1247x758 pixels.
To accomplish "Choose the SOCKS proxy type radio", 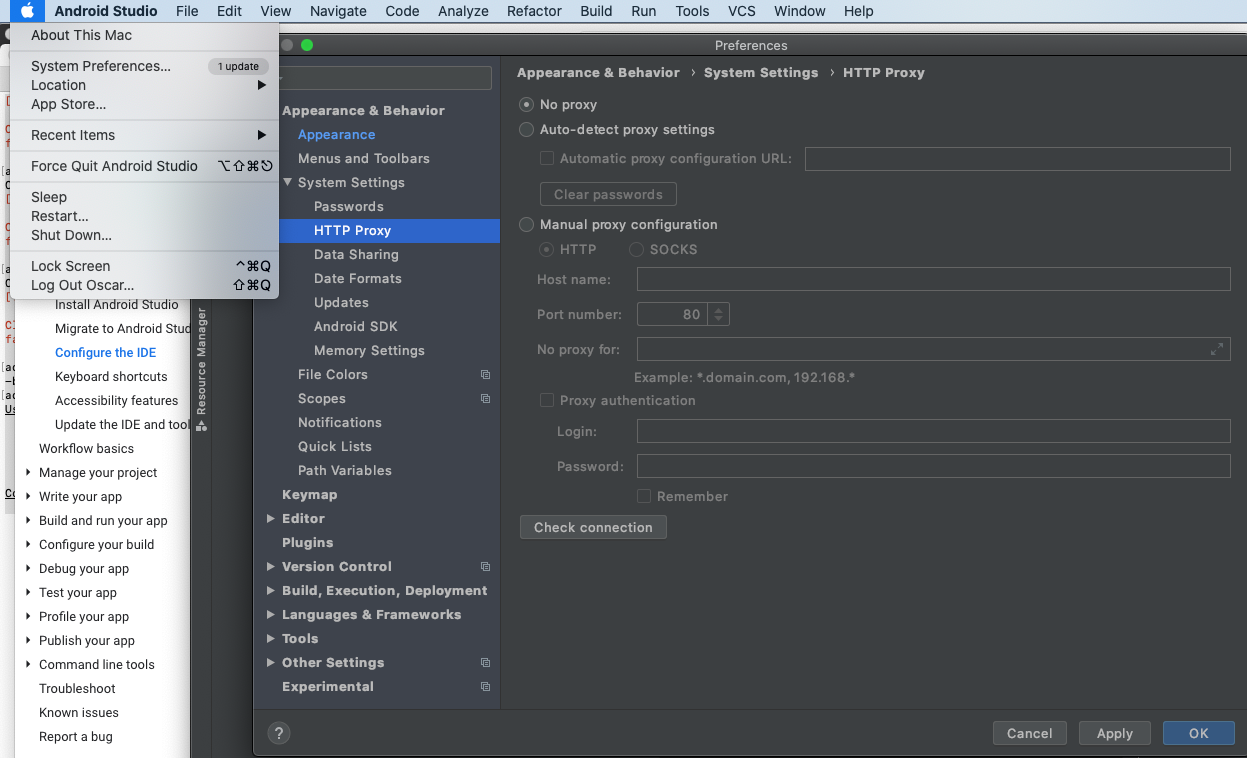I will [x=636, y=250].
